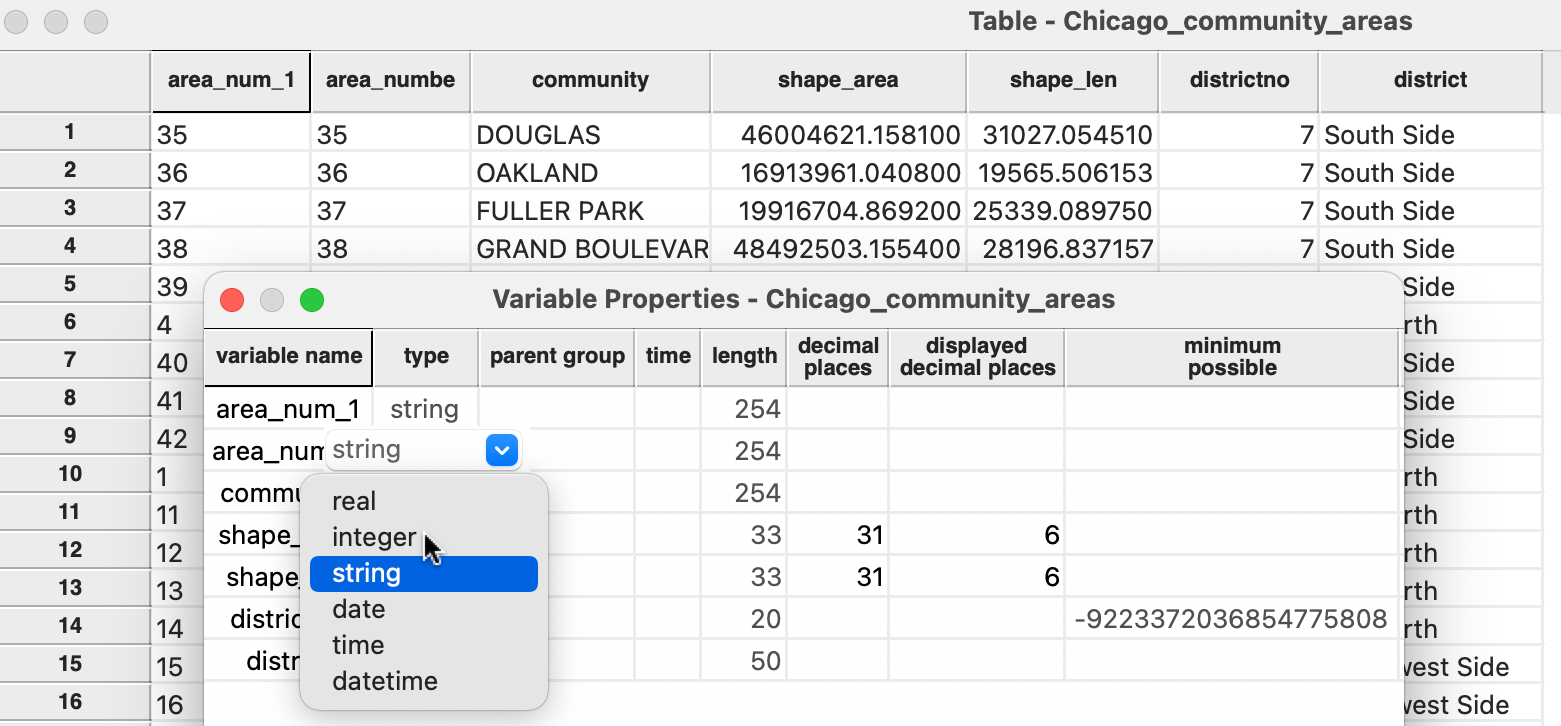Select row header 10 in Table
Screen dimensions: 1561x726
tap(75, 474)
